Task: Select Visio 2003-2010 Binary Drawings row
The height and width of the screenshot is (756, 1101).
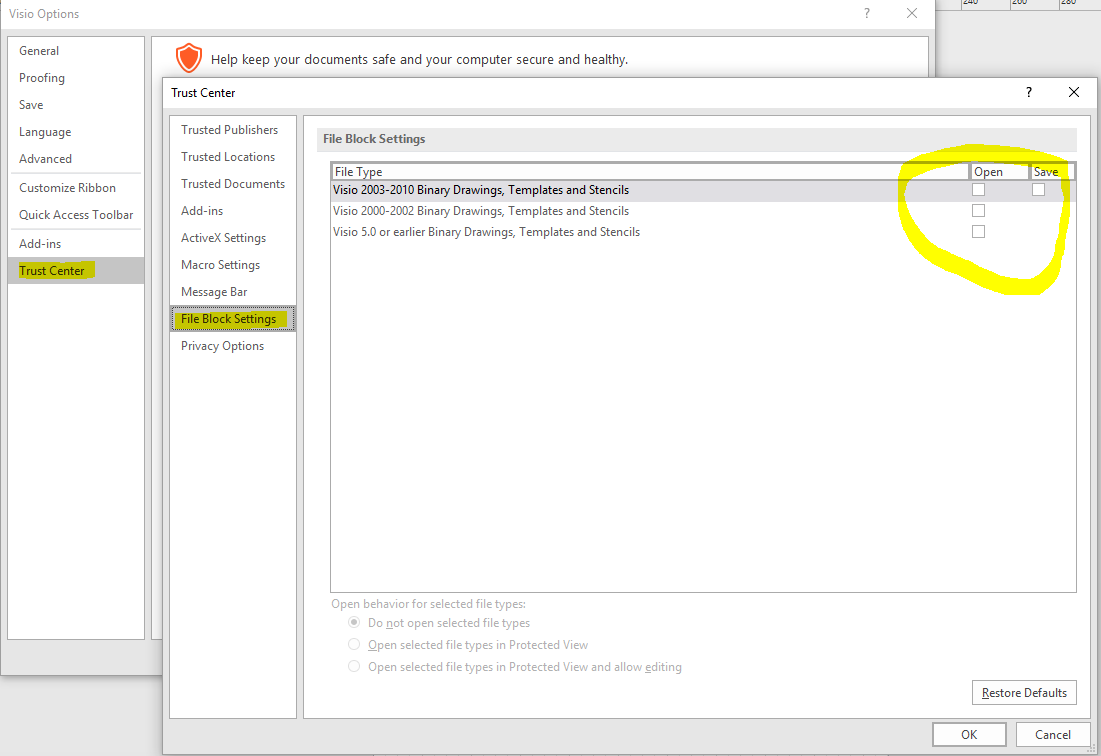Action: tap(703, 190)
